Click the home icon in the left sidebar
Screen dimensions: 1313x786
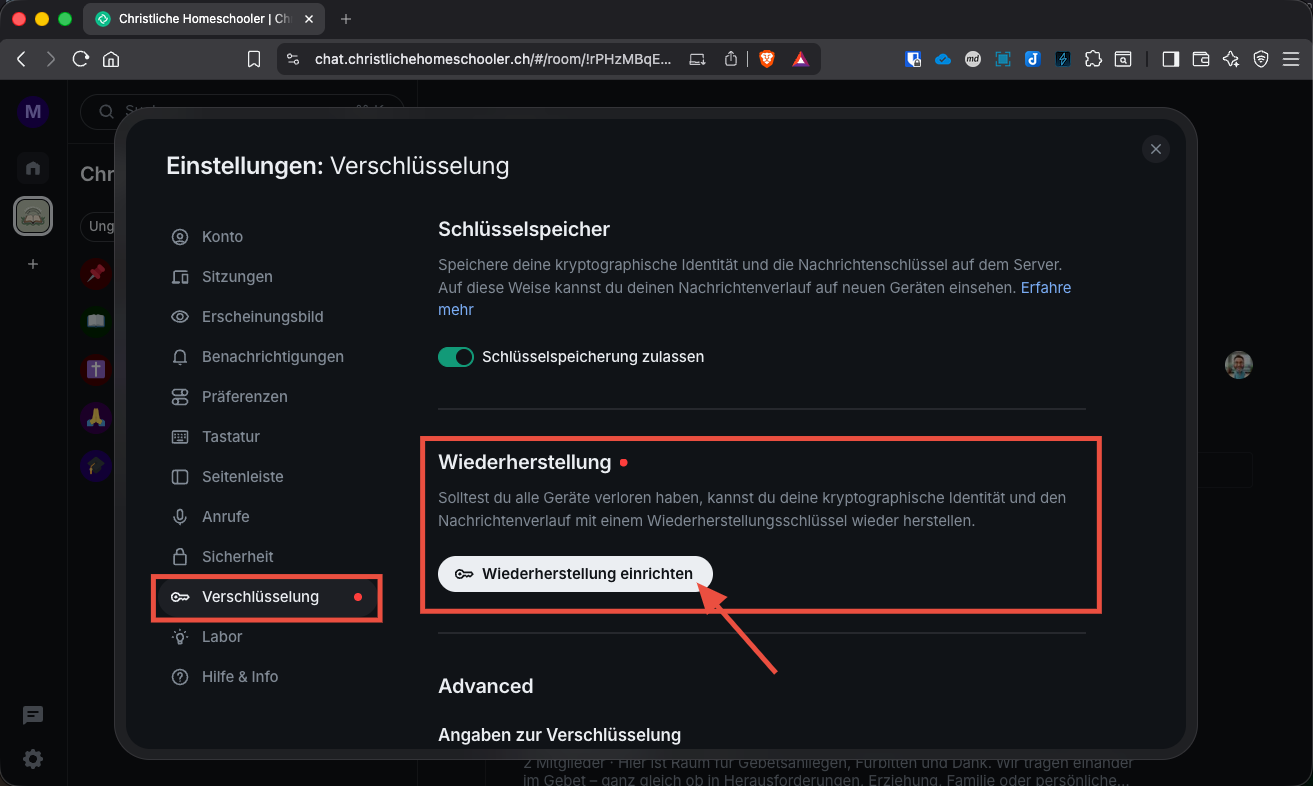[32, 167]
